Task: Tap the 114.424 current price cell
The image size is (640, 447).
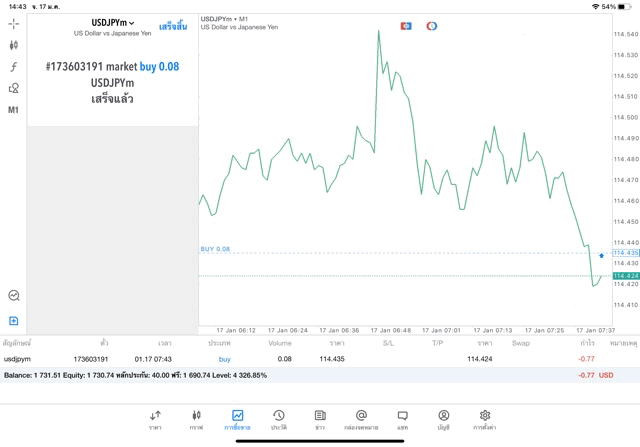Action: point(480,359)
